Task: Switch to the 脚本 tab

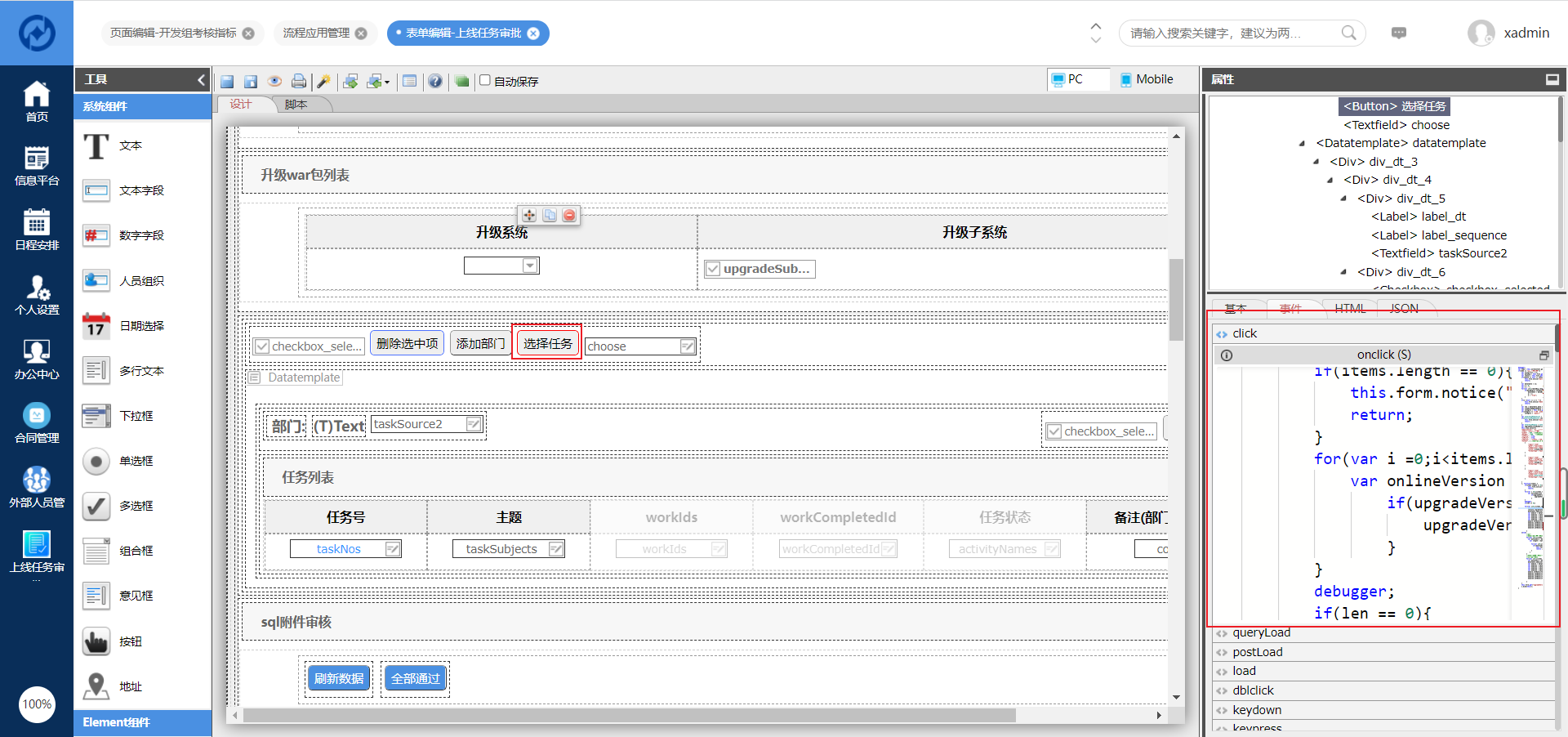Action: (x=296, y=105)
